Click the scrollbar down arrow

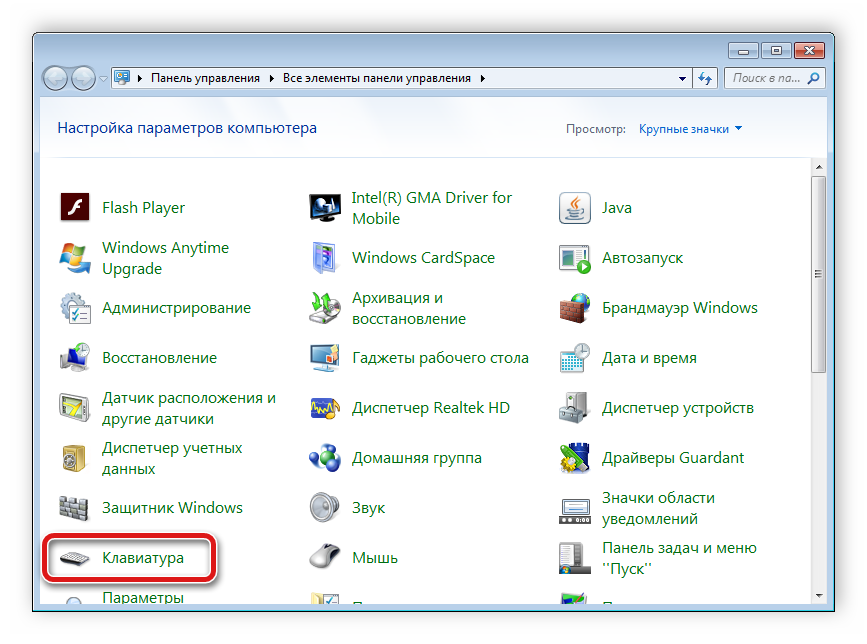(x=819, y=596)
